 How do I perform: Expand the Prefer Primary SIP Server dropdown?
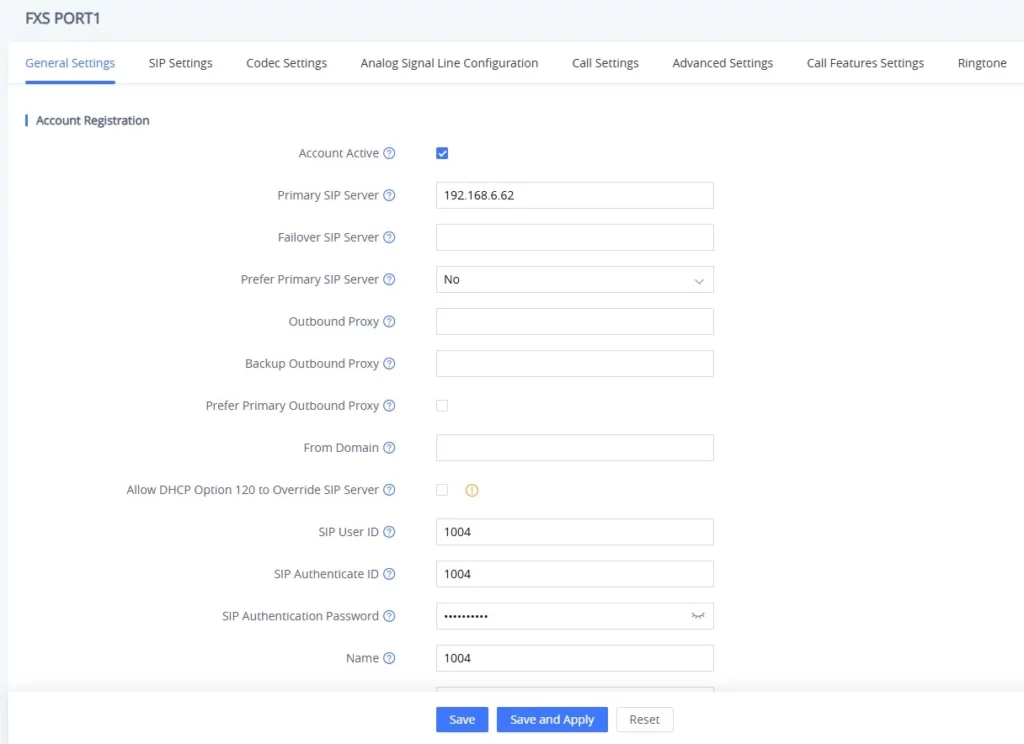(575, 280)
